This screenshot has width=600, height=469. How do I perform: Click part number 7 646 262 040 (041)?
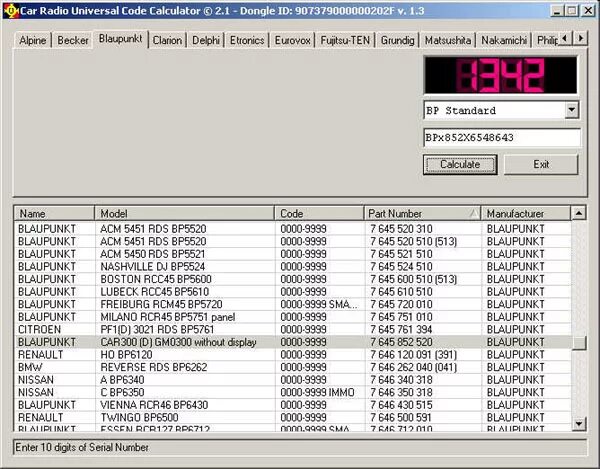(414, 367)
